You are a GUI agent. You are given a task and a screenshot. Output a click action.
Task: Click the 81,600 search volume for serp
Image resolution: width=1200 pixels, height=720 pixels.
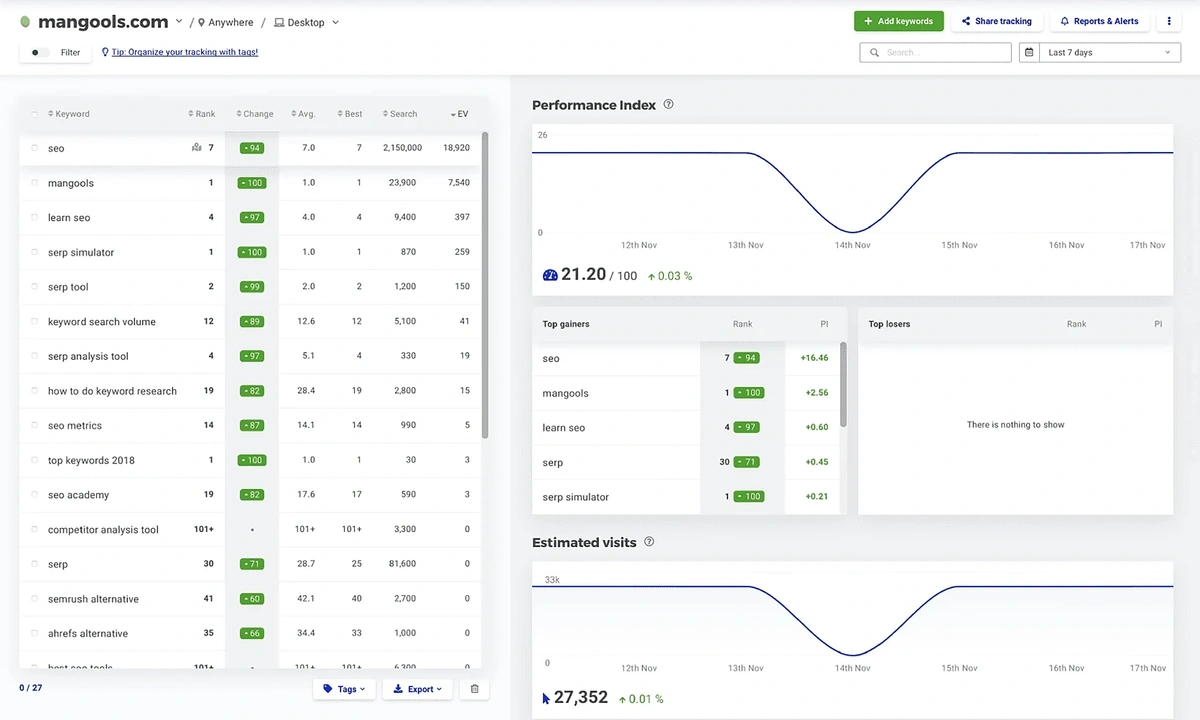404,564
